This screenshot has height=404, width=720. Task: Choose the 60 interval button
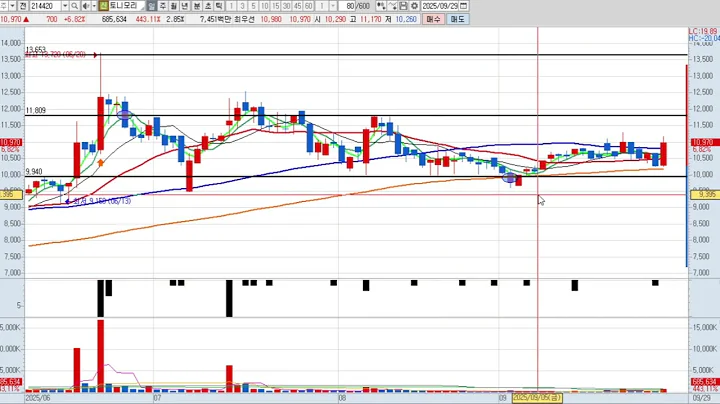point(309,6)
